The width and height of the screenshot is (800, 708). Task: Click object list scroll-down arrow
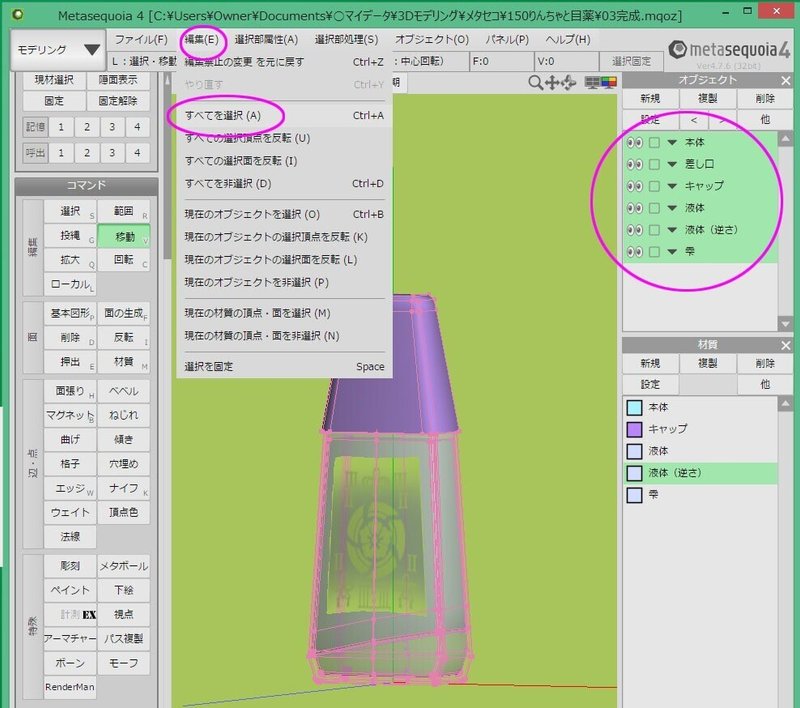785,323
